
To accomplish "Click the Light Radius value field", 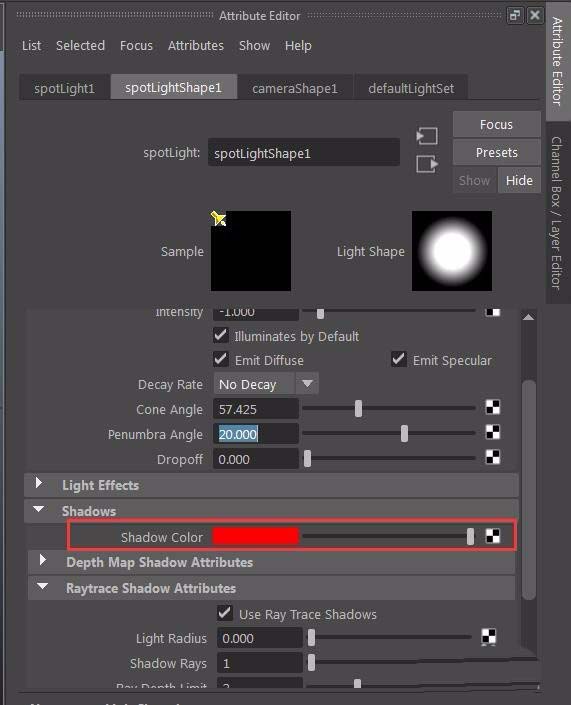I will point(259,638).
